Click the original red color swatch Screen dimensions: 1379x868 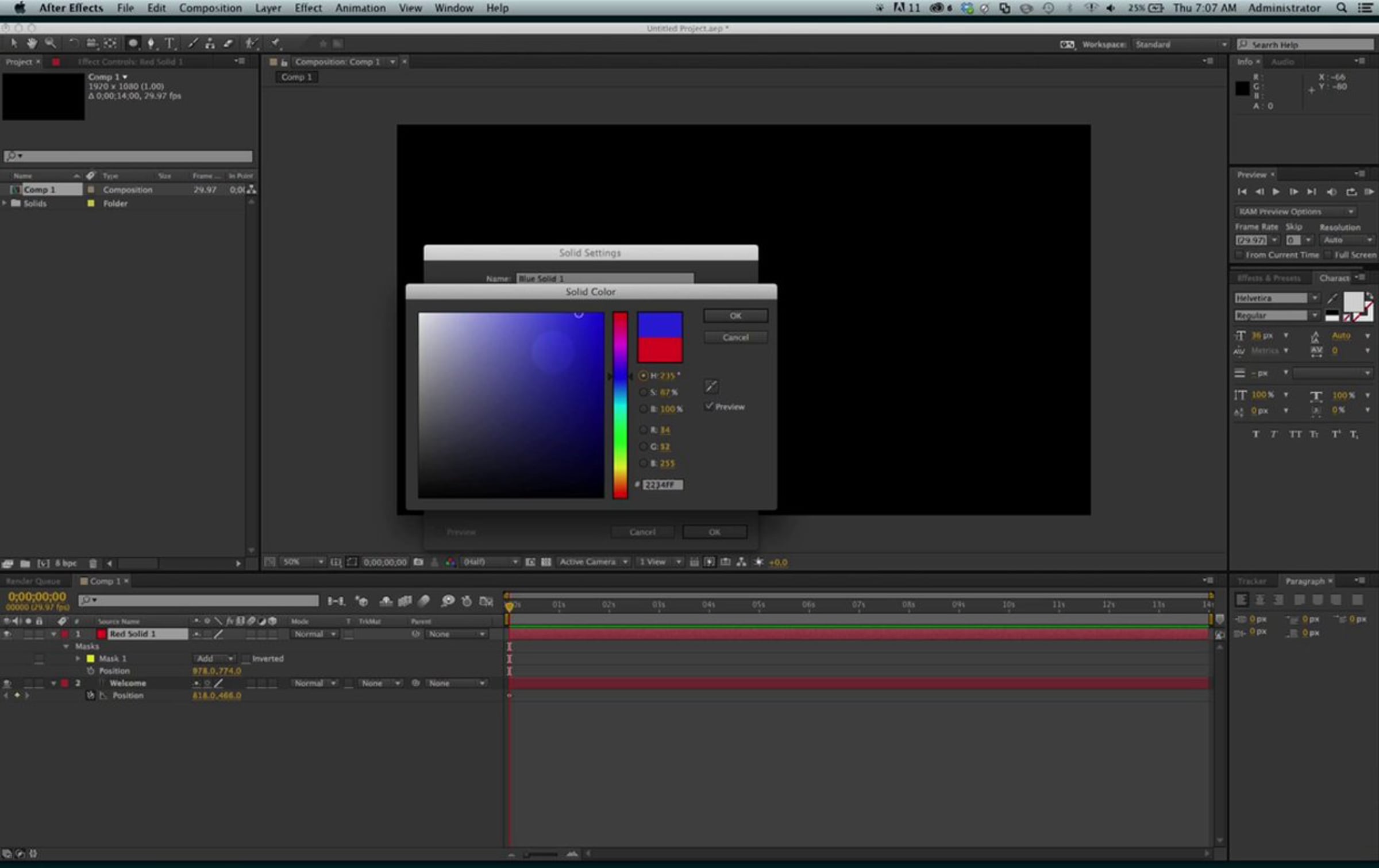point(660,350)
